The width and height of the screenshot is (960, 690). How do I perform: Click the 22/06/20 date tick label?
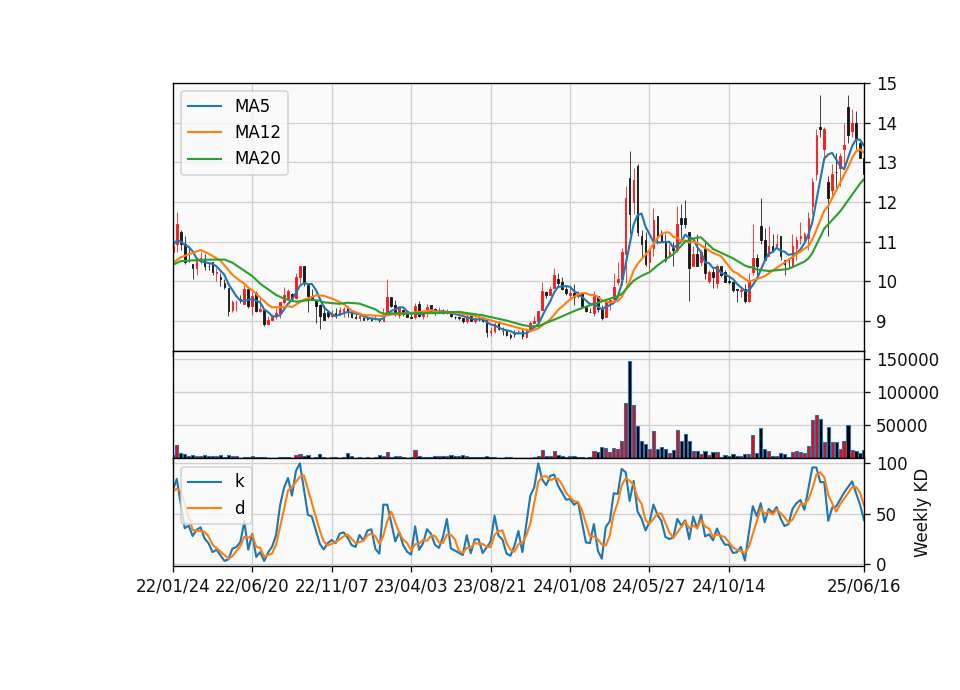click(252, 587)
